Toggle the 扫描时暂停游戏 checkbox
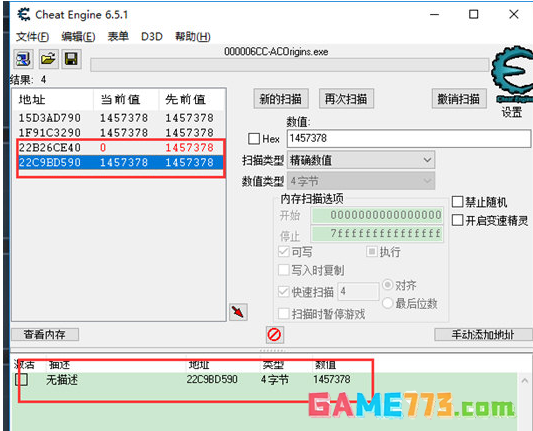Image resolution: width=533 pixels, height=431 pixels. (283, 313)
